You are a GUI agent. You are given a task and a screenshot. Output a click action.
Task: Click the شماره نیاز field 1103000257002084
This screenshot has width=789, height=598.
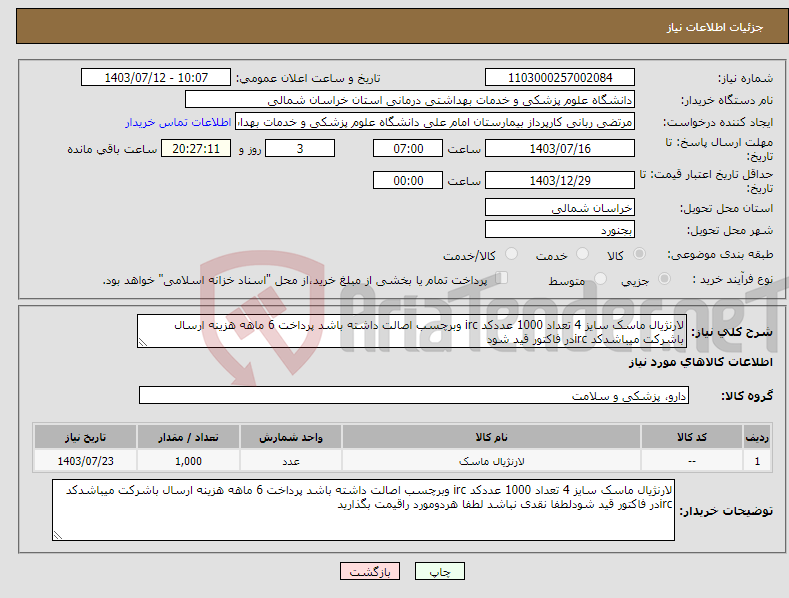pos(560,78)
